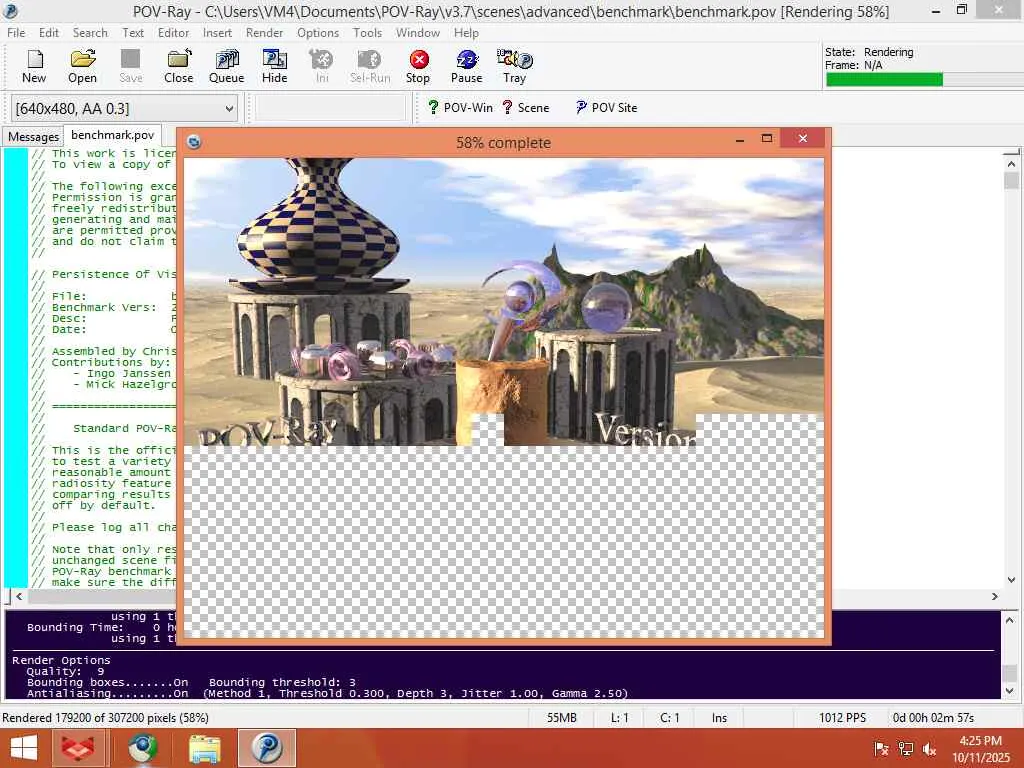Hide the render window with Hide icon

(274, 67)
